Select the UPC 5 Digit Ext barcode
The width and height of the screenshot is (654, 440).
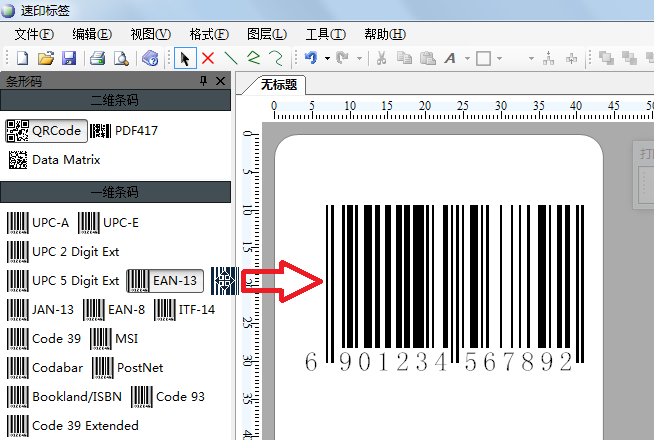click(63, 281)
